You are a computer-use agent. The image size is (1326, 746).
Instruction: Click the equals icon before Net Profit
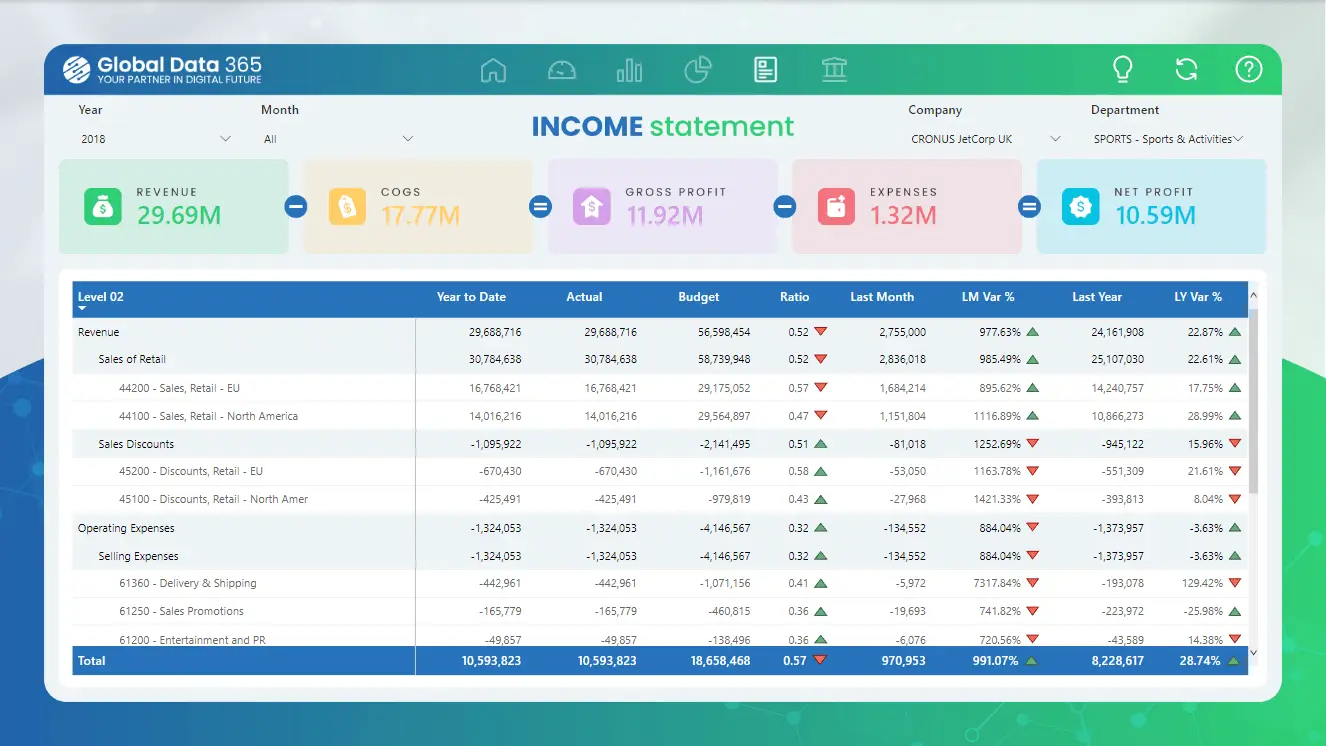click(x=1029, y=207)
